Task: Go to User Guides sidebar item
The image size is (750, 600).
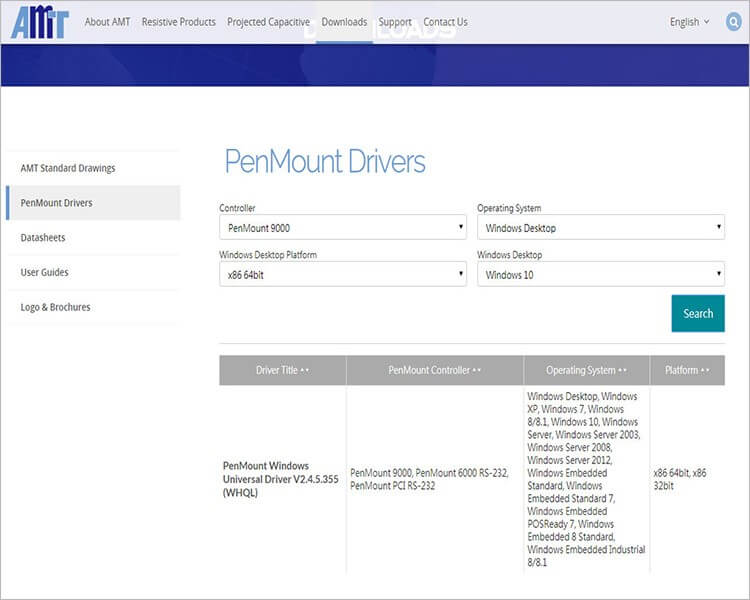Action: 45,272
